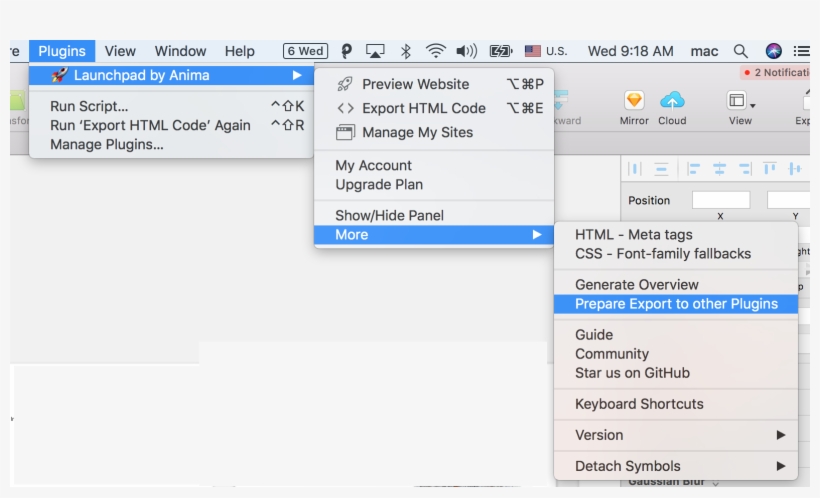Click the Position Y input field

click(x=789, y=200)
